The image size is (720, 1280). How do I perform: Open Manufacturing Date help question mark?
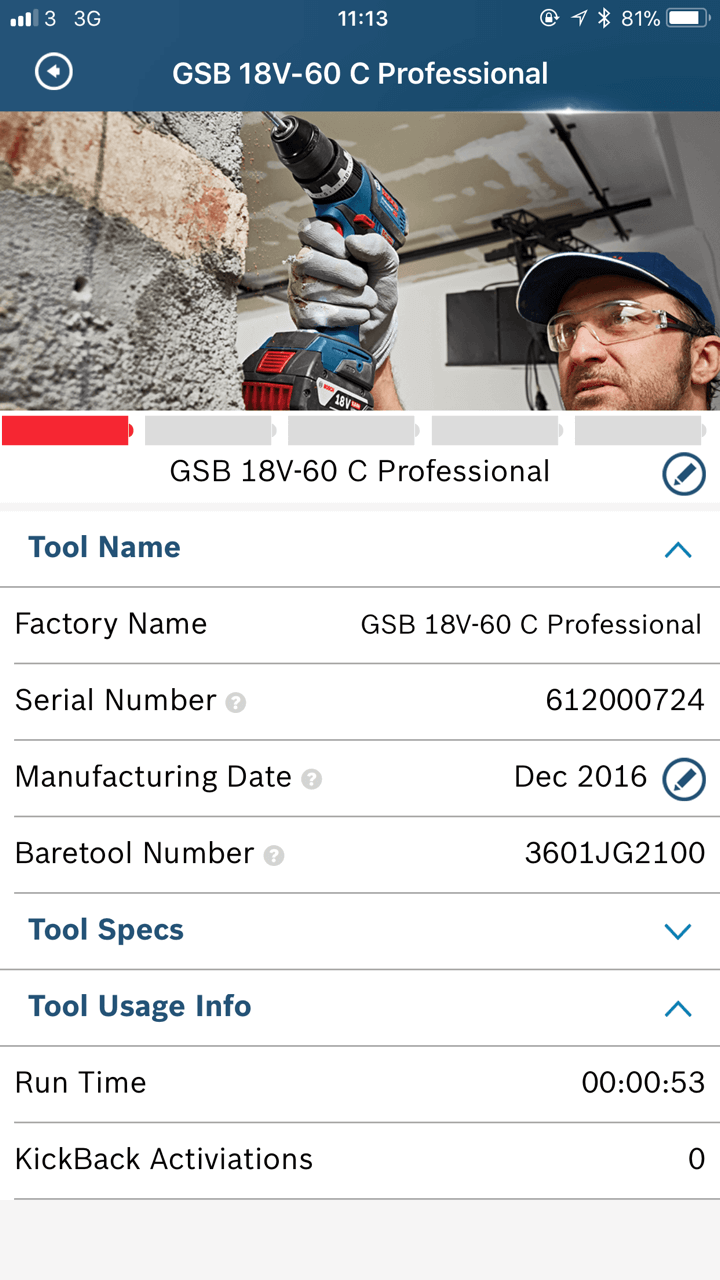tap(312, 779)
